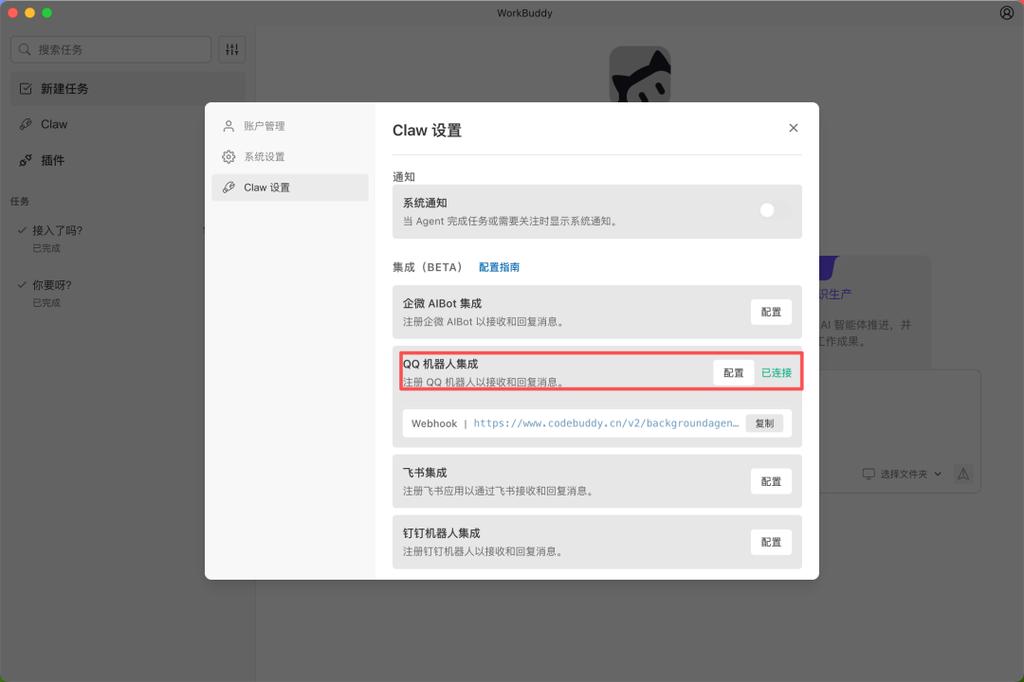
Task: Click the filter icon beside search box
Action: pos(232,48)
